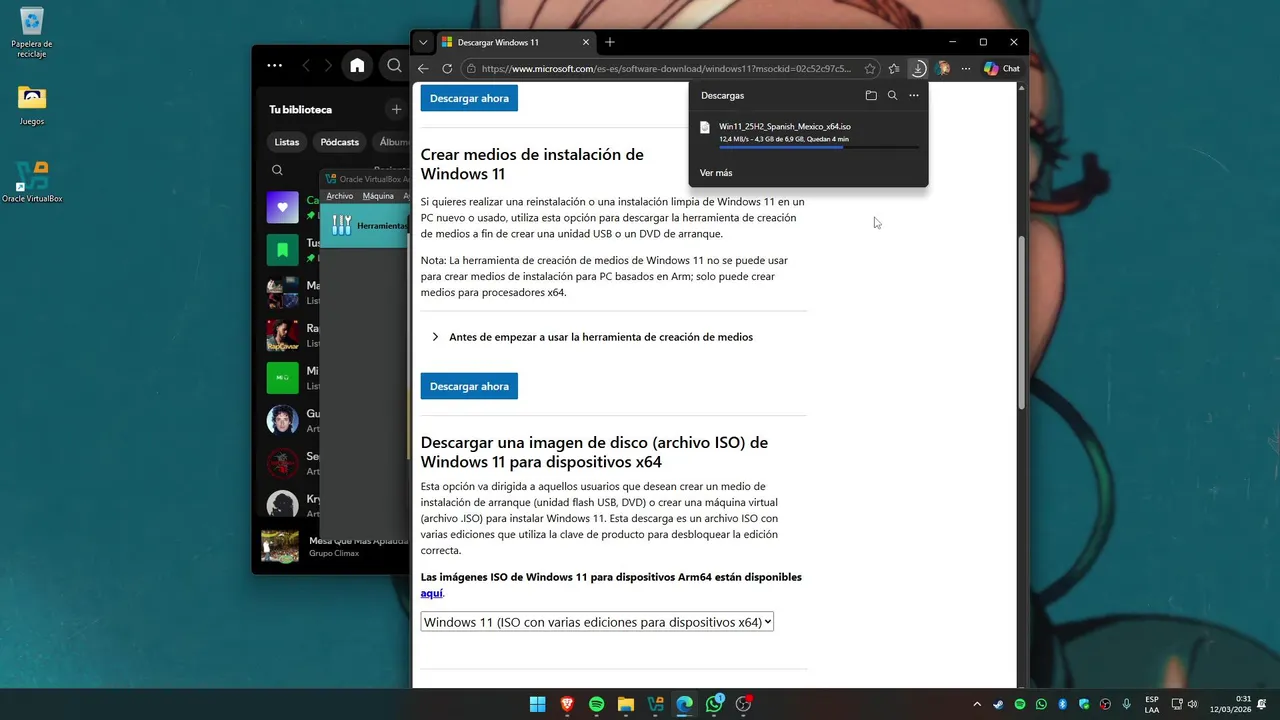Open Edge favorites list icon
This screenshot has height=720, width=1280.
click(894, 69)
